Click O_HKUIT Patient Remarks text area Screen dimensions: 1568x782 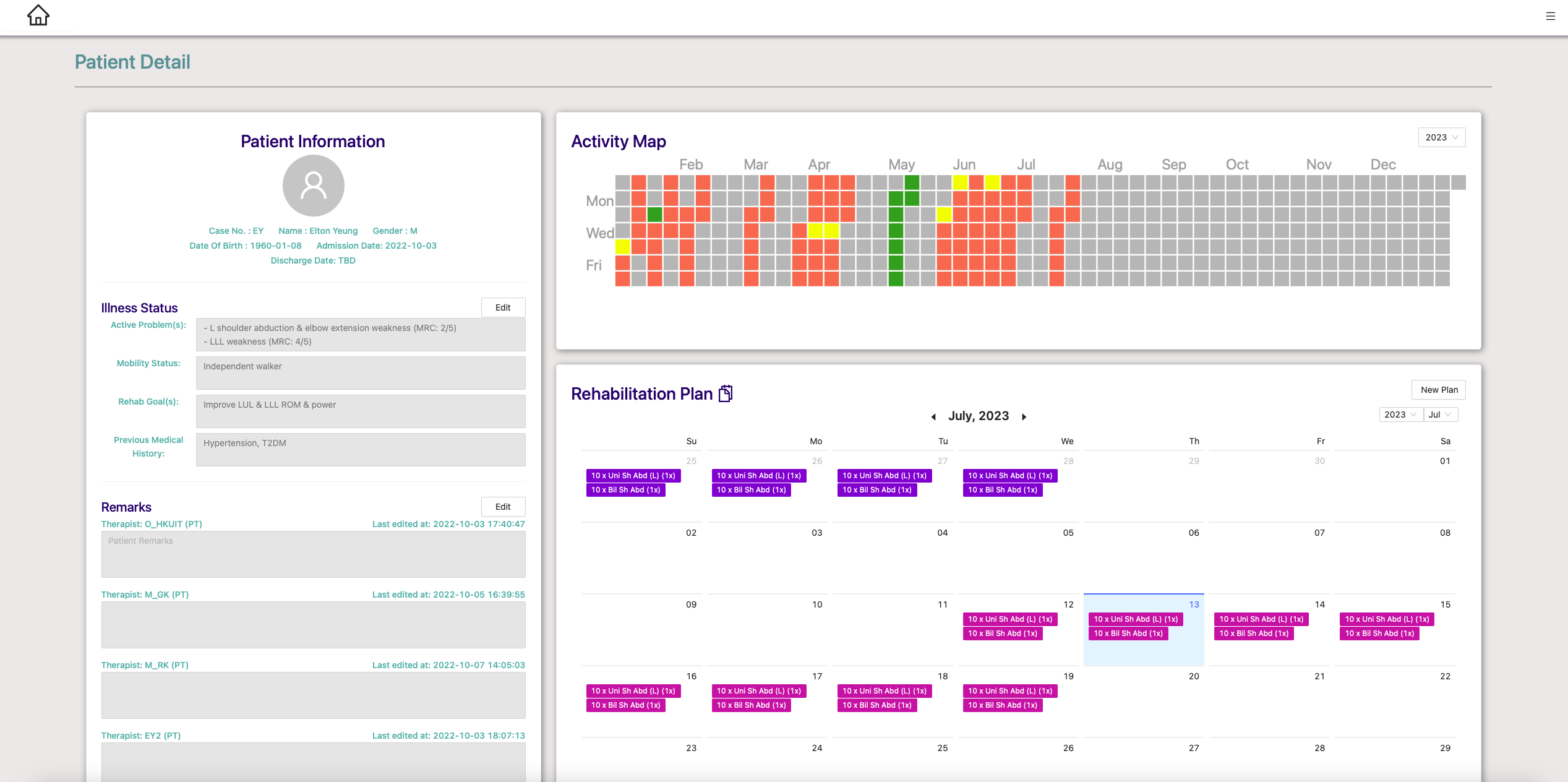point(313,554)
